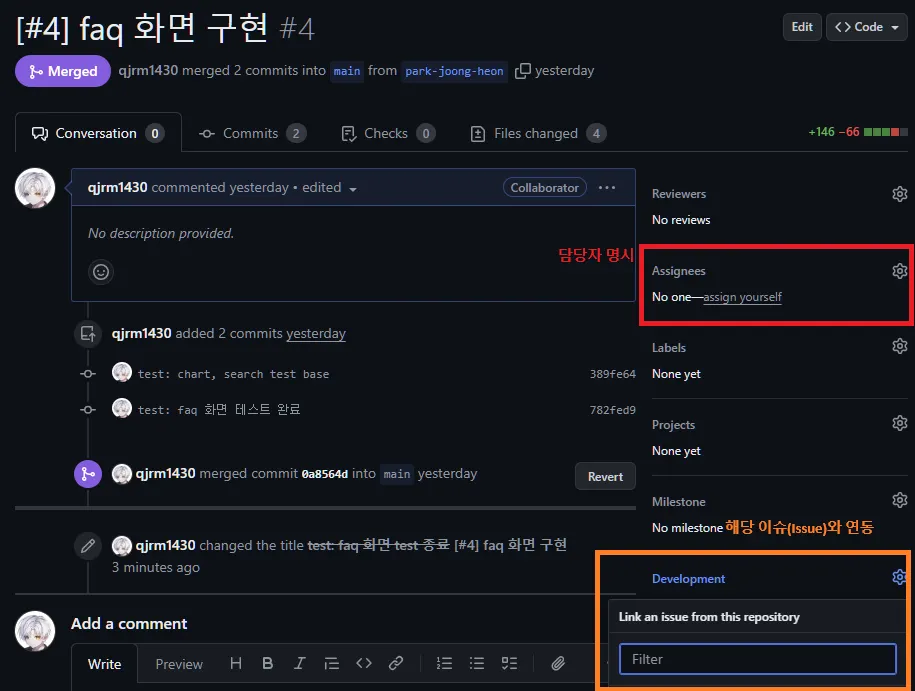This screenshot has width=915, height=691.
Task: Open commit 782fed9
Action: click(x=612, y=410)
